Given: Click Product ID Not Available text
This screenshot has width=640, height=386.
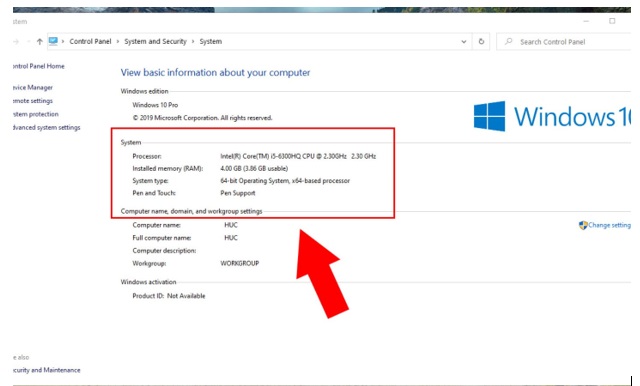Looking at the screenshot, I should (169, 296).
